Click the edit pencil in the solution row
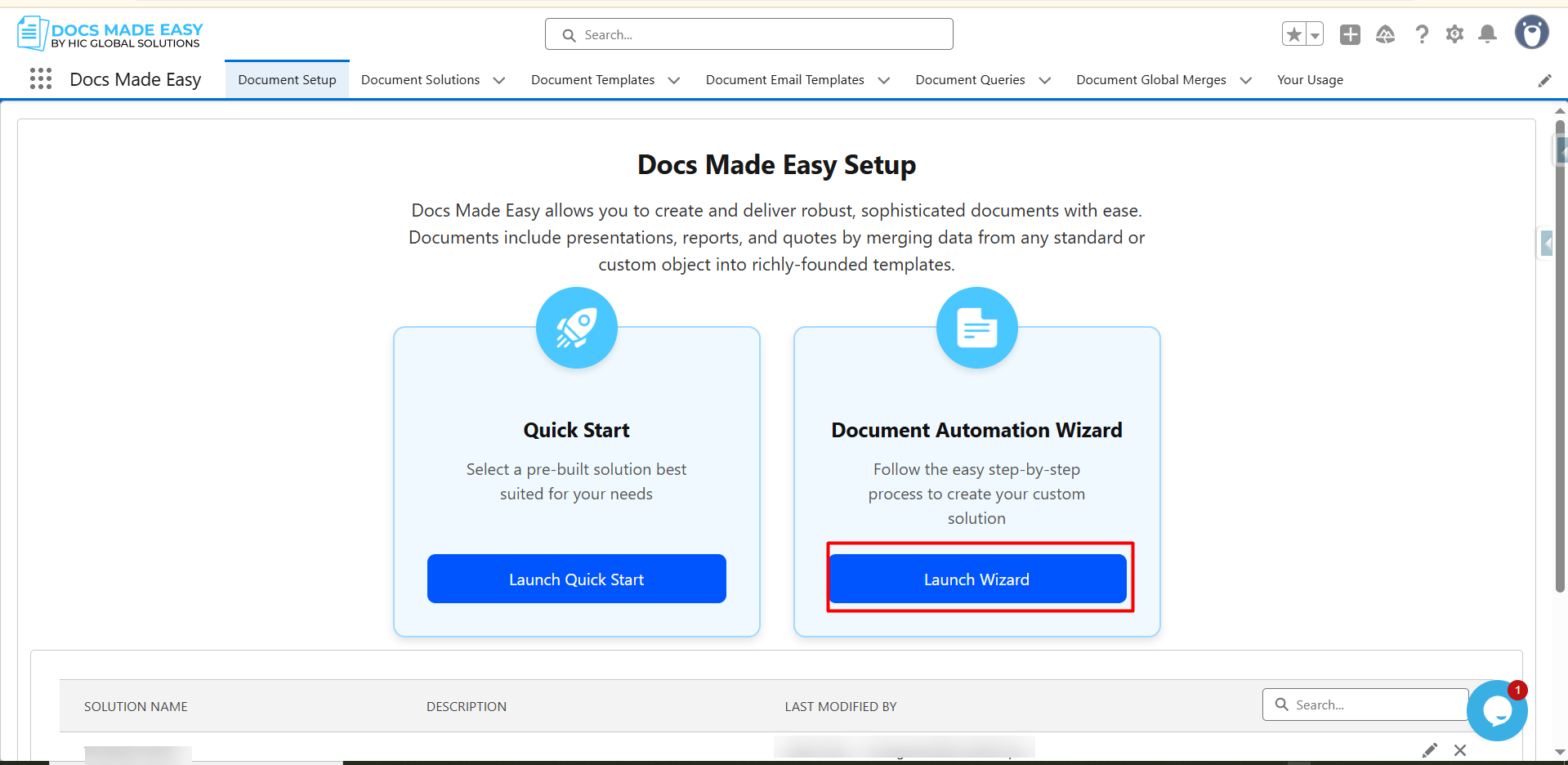 [x=1430, y=750]
